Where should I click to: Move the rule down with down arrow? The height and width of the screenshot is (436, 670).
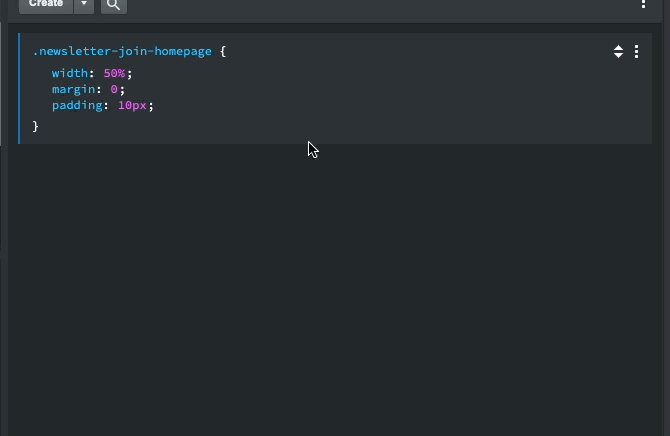618,55
